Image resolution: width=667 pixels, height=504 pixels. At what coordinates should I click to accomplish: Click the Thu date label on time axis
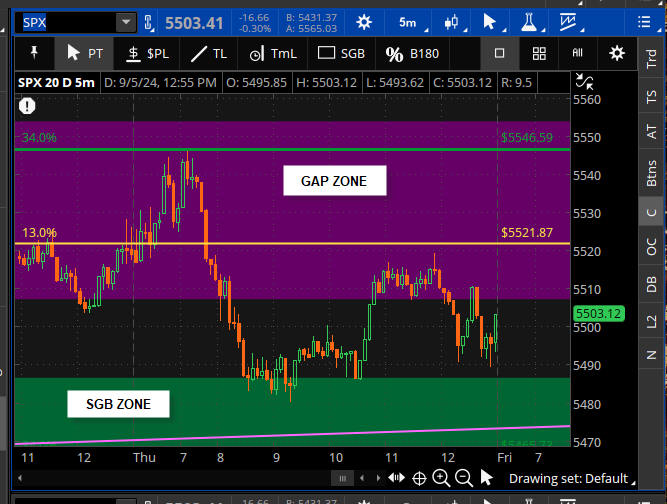pos(144,457)
